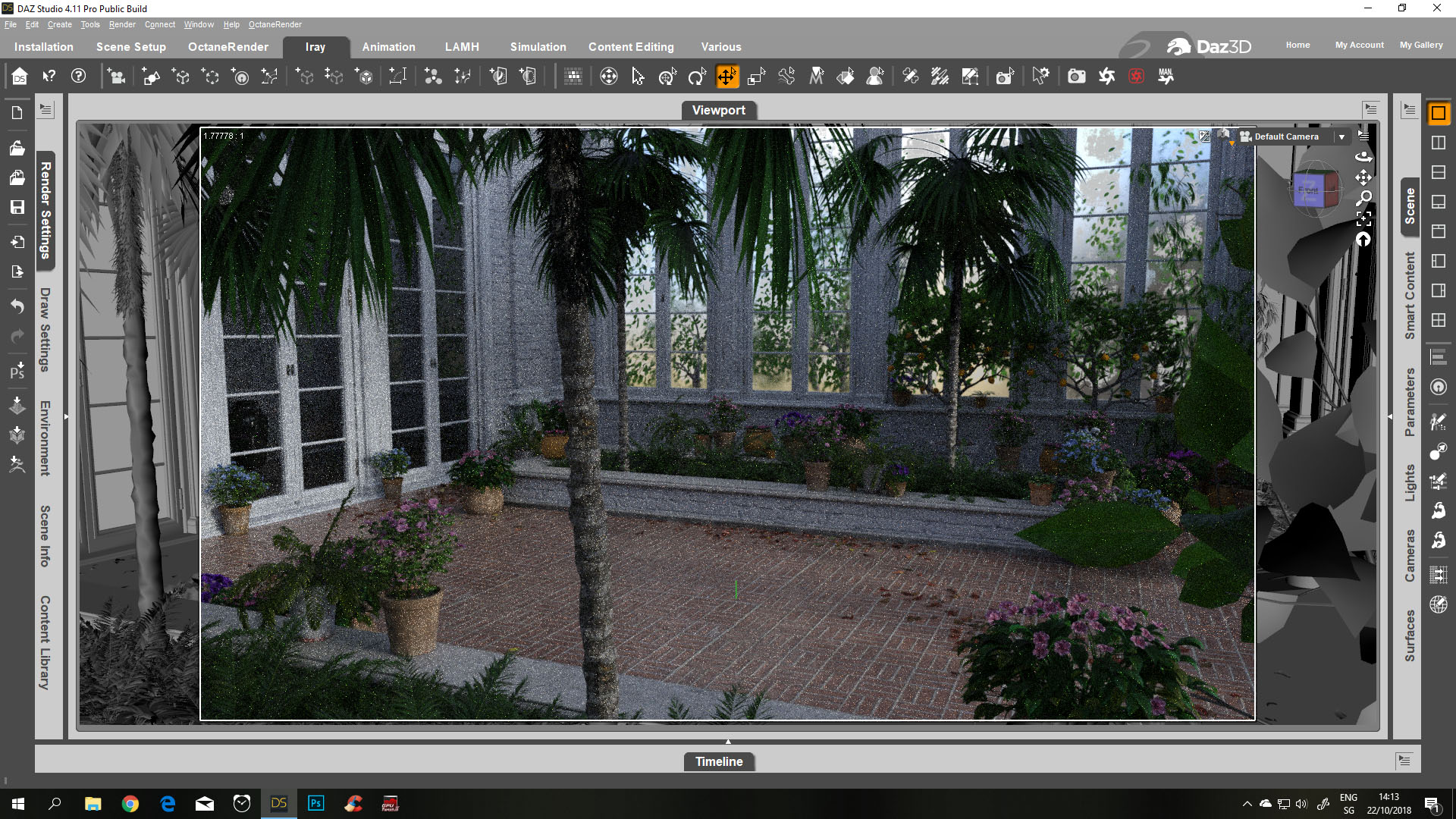
Task: Click the view cube Front face
Action: (1309, 191)
